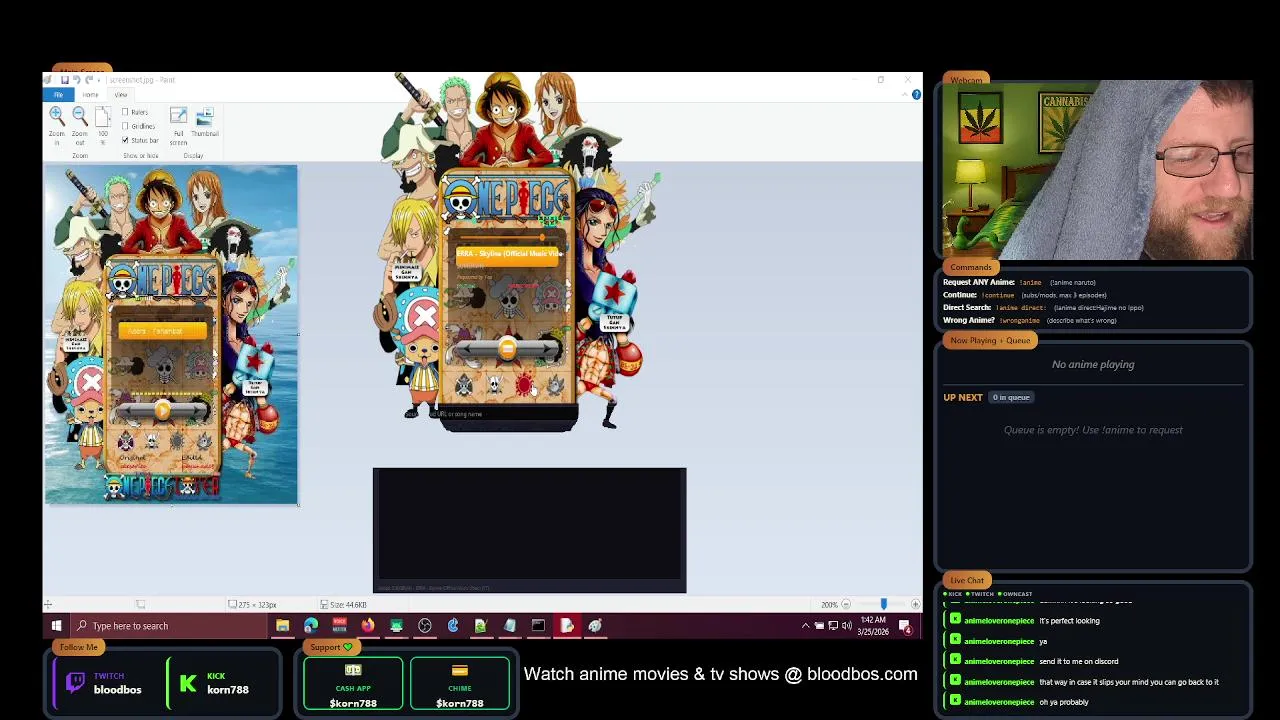Open File Explorer from the taskbar

(283, 626)
